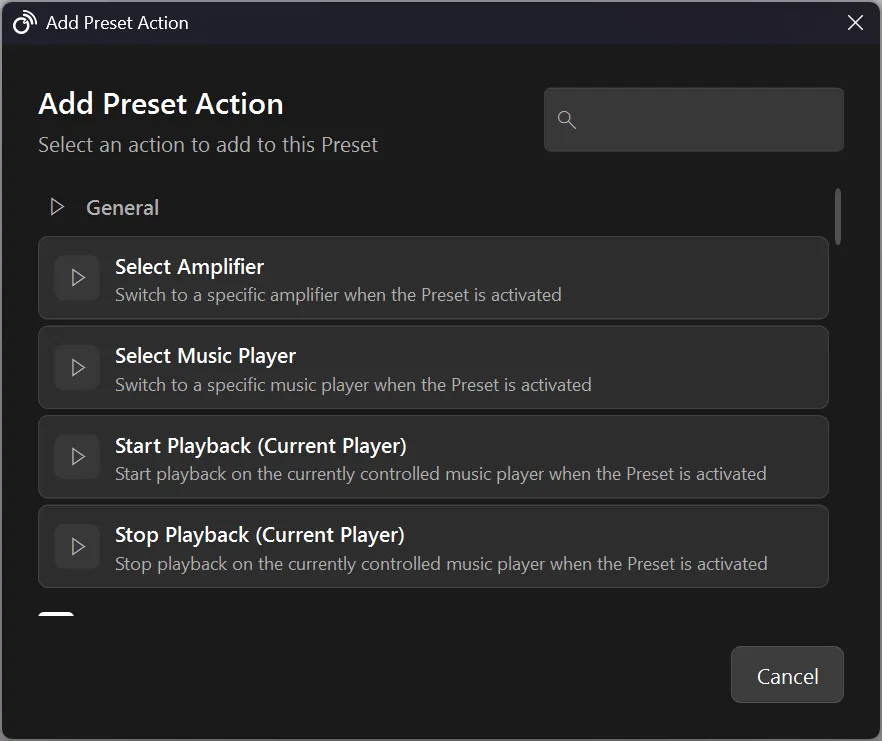
Task: Click the play icon on Stop Playback action
Action: pyautogui.click(x=77, y=546)
